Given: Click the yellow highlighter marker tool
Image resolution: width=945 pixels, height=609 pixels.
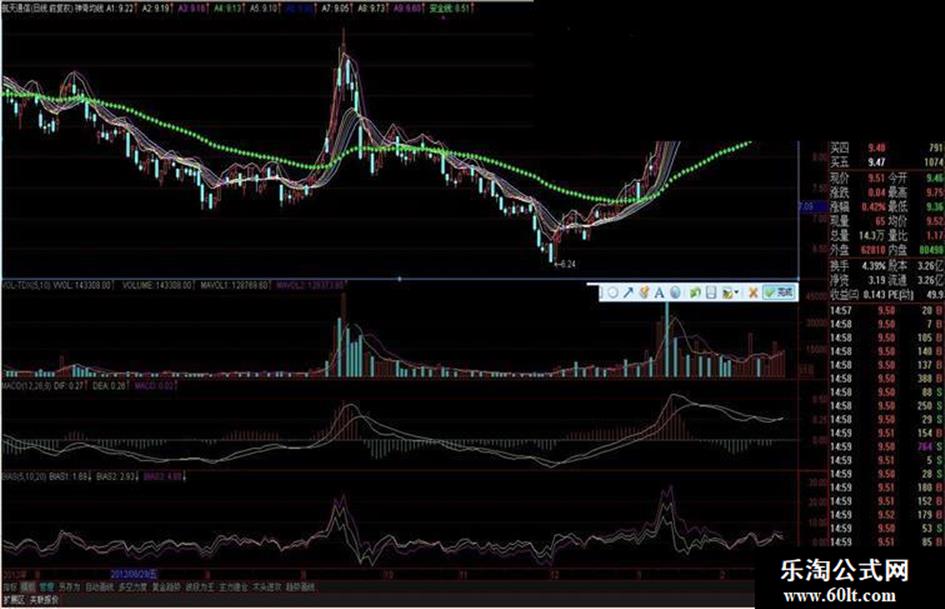Looking at the screenshot, I should click(644, 292).
